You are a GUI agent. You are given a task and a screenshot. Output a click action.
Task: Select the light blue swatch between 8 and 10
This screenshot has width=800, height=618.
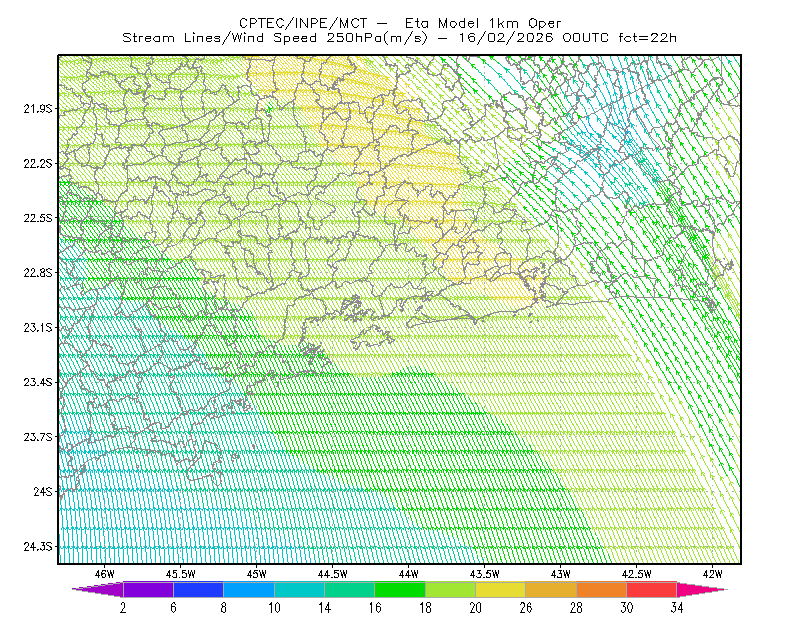pos(249,589)
